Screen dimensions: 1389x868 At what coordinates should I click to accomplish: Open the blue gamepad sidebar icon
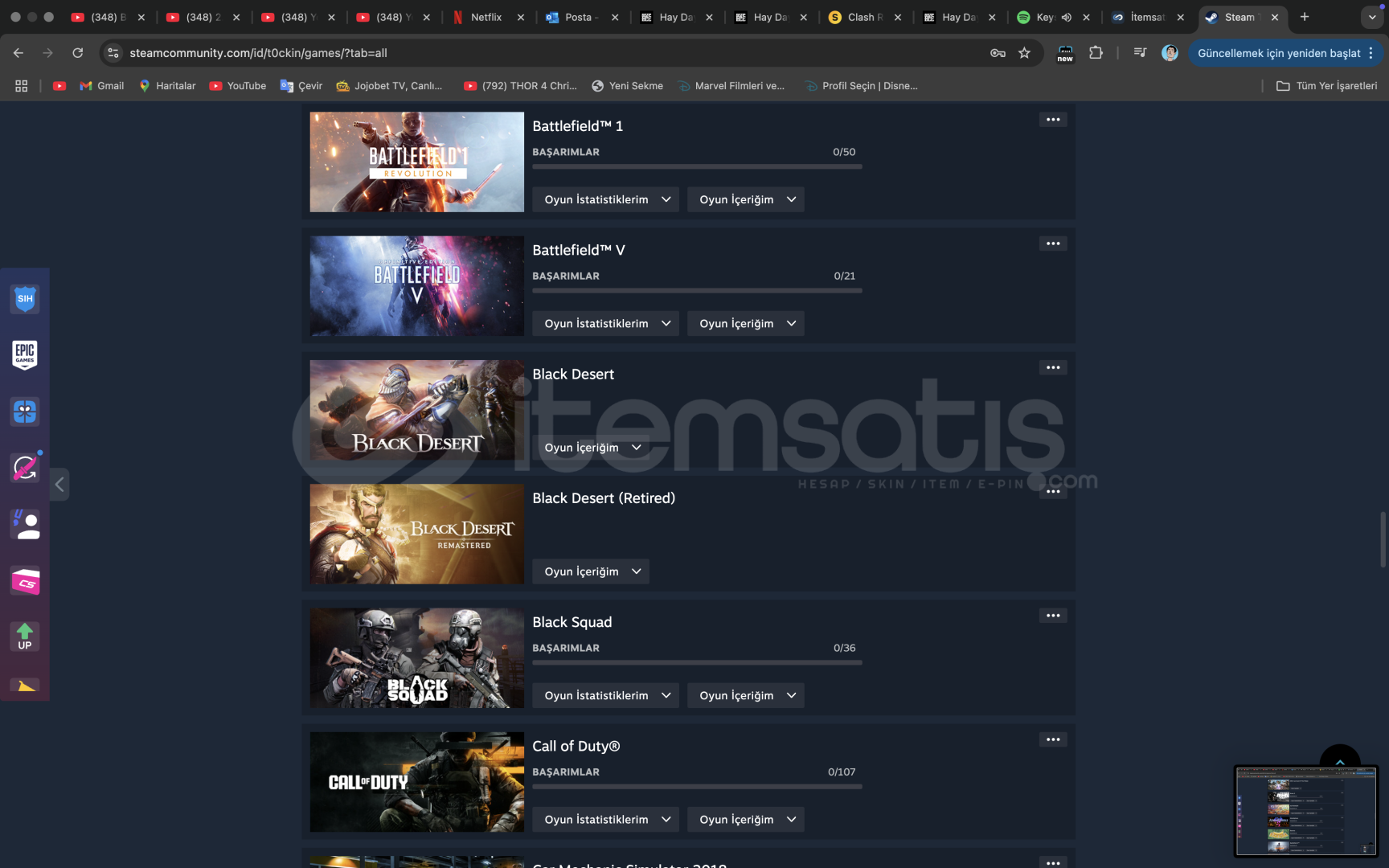pyautogui.click(x=25, y=411)
